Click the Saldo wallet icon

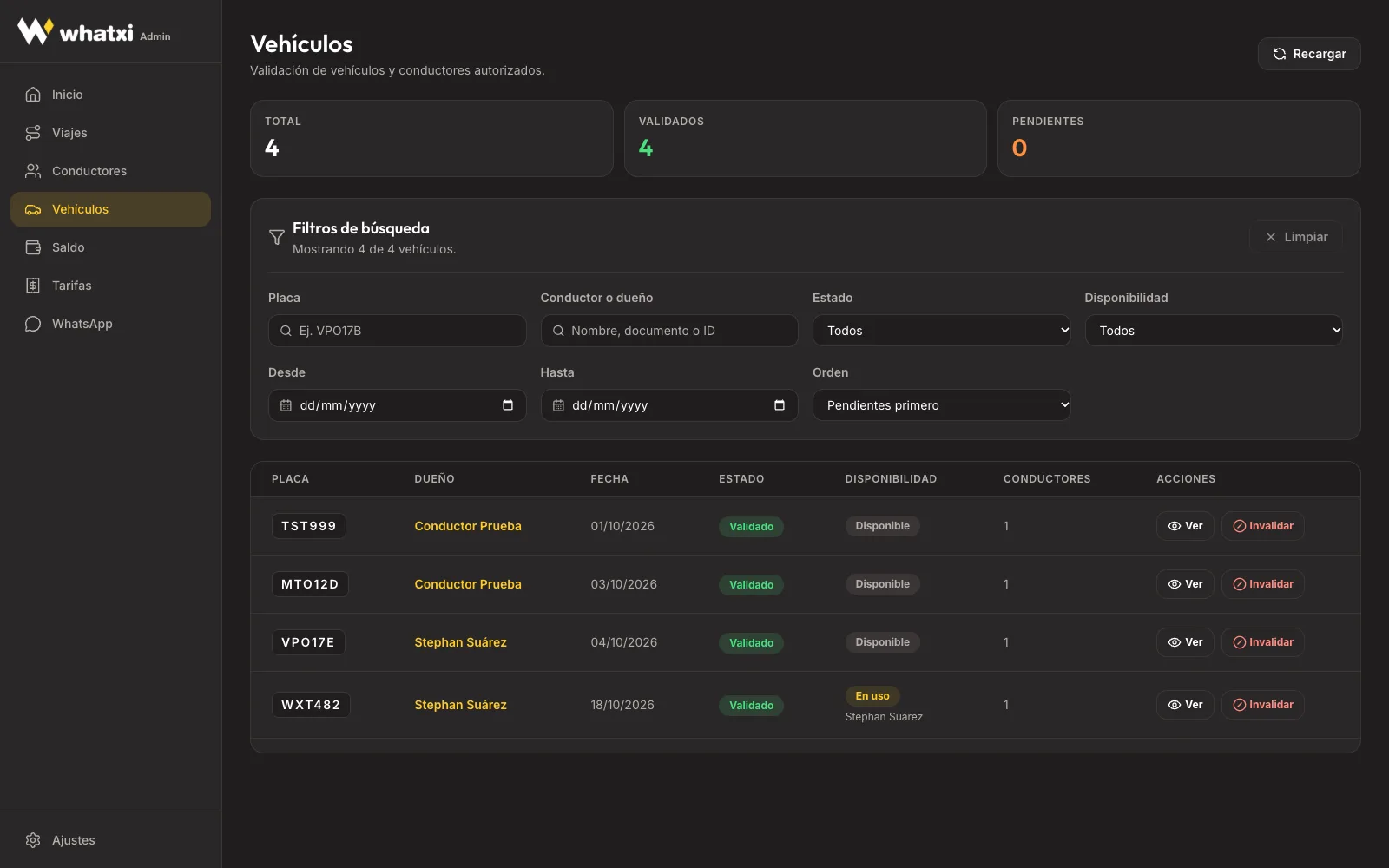[x=33, y=247]
